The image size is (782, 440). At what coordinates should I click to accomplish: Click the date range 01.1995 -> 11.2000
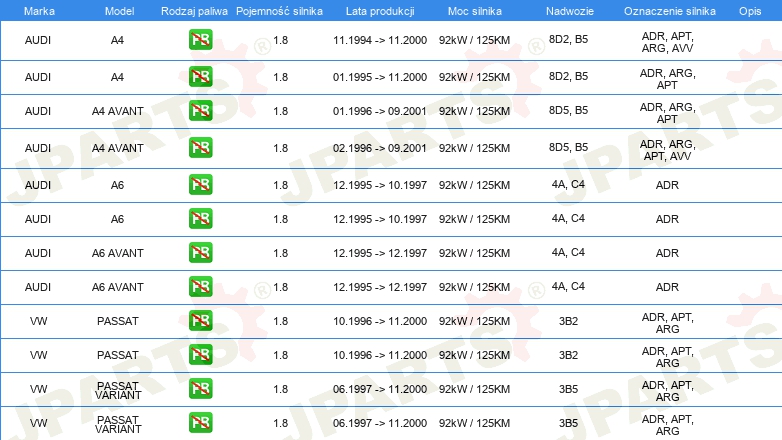click(380, 77)
